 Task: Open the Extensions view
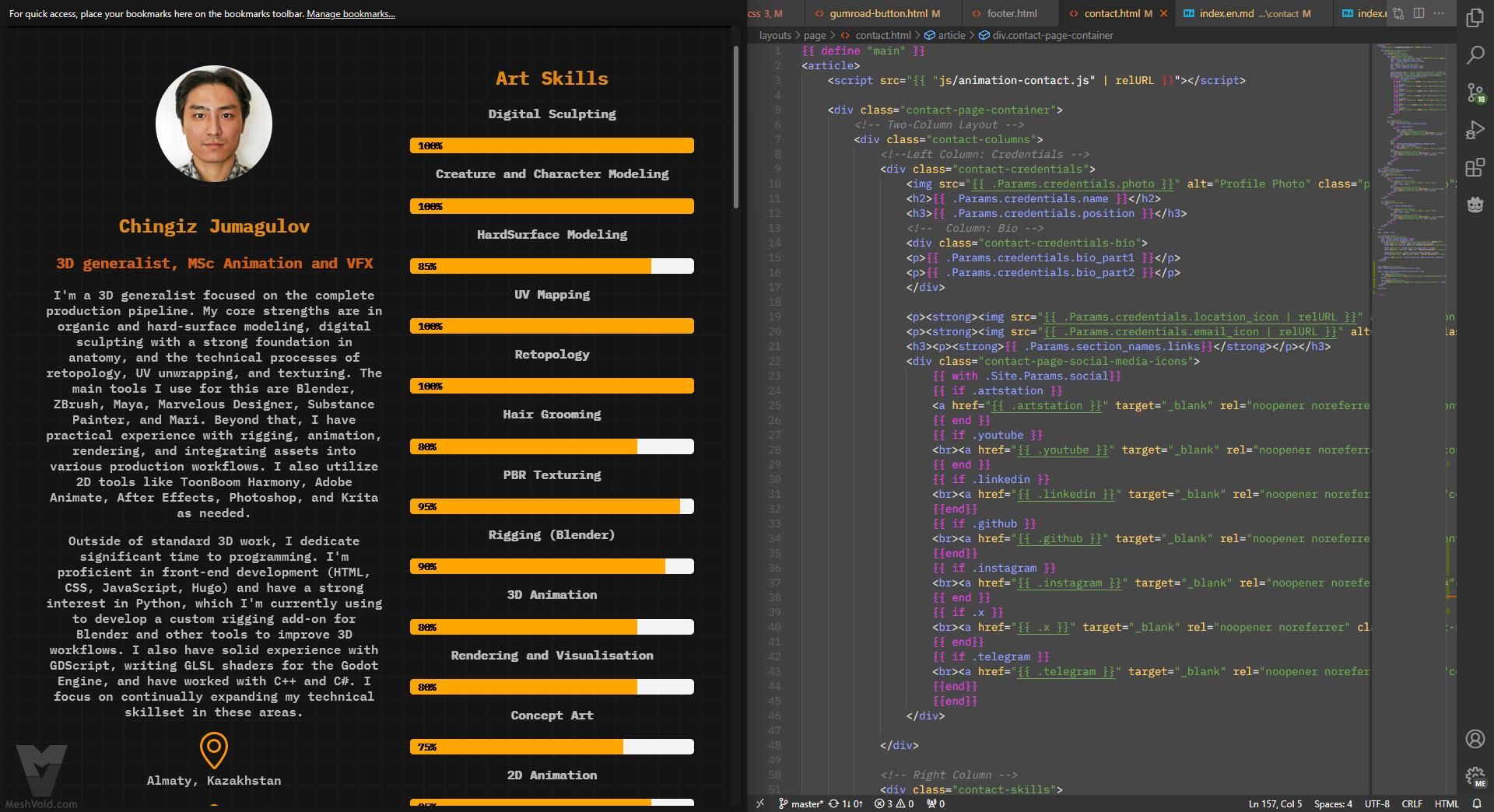[x=1475, y=167]
